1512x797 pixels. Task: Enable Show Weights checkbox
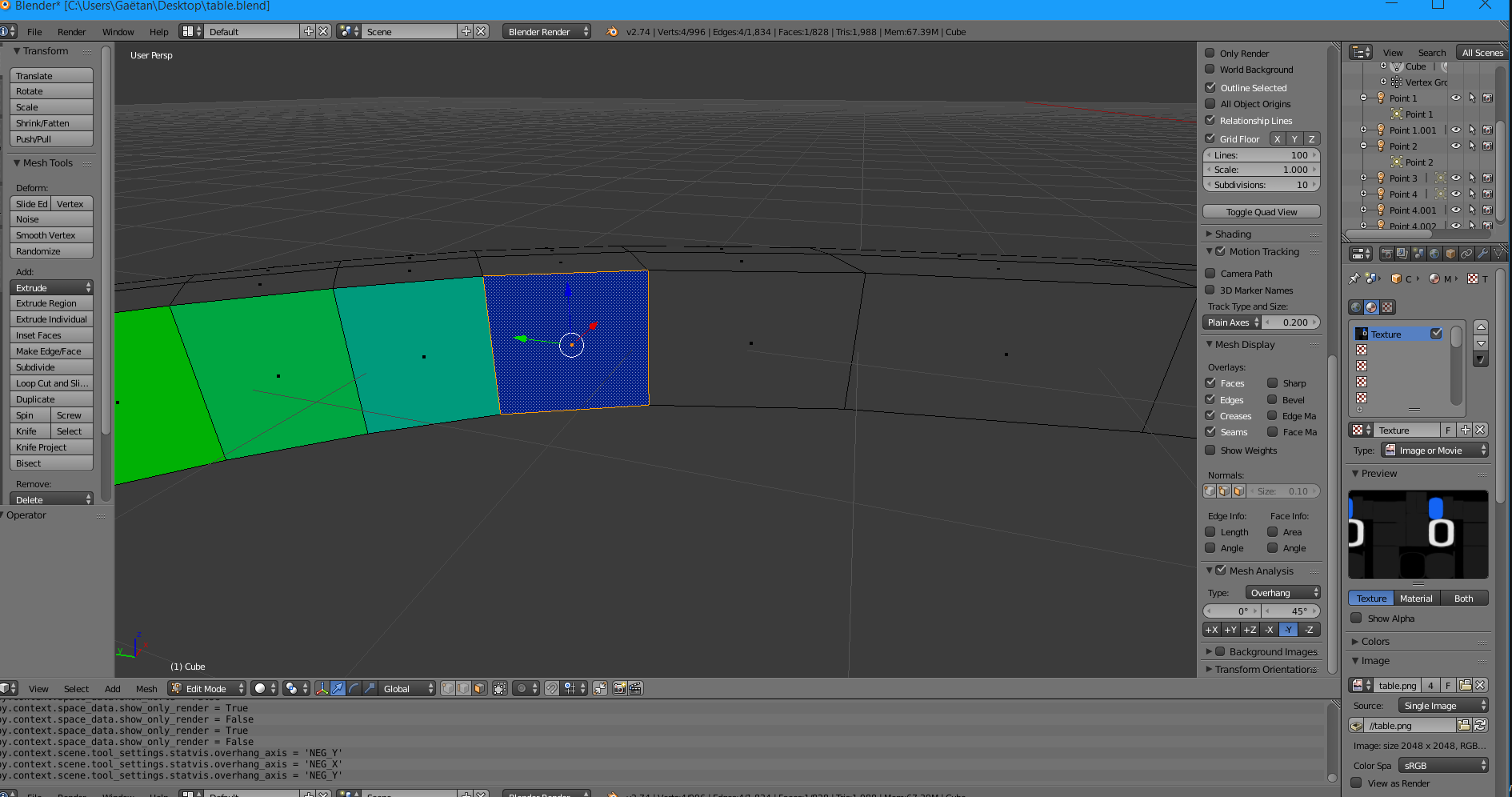(1210, 451)
